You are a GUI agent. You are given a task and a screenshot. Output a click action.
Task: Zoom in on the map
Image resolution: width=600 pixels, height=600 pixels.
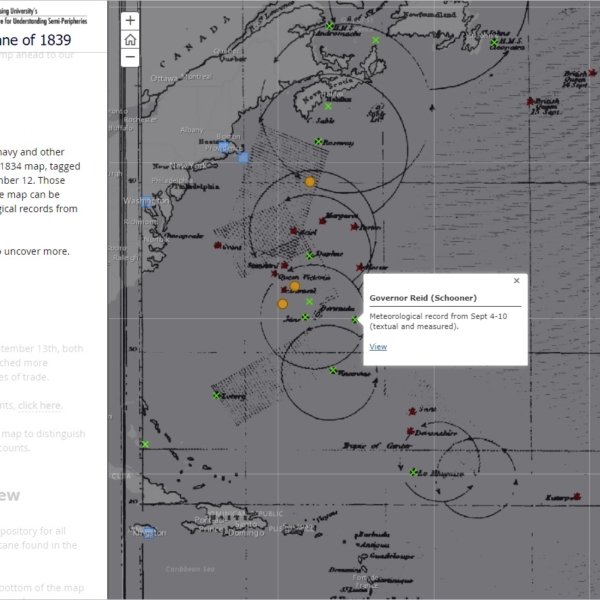point(130,20)
